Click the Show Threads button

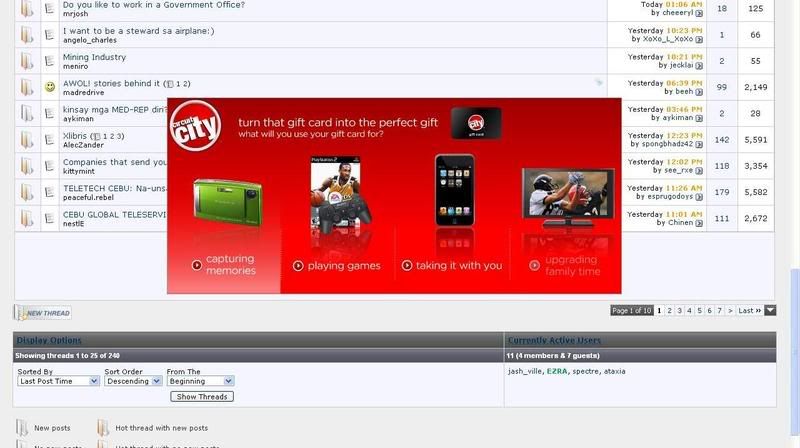tap(202, 396)
